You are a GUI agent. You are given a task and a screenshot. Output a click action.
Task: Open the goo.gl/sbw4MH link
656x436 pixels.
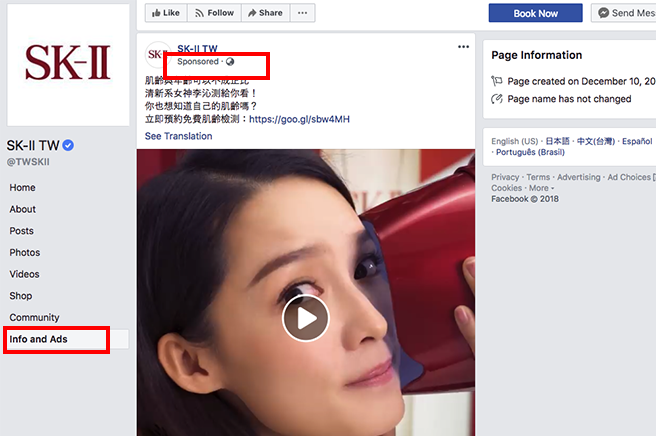click(299, 119)
